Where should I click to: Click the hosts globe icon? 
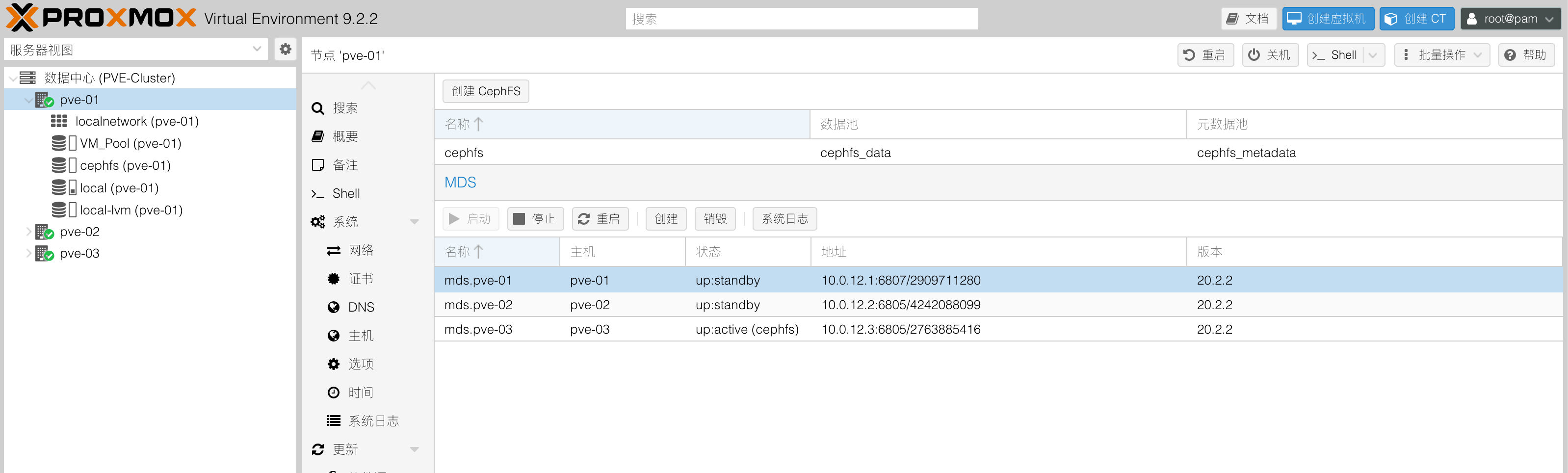(334, 336)
